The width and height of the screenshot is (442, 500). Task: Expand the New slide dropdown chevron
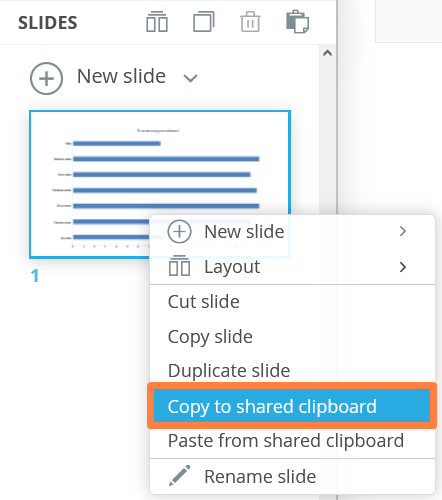coord(191,79)
